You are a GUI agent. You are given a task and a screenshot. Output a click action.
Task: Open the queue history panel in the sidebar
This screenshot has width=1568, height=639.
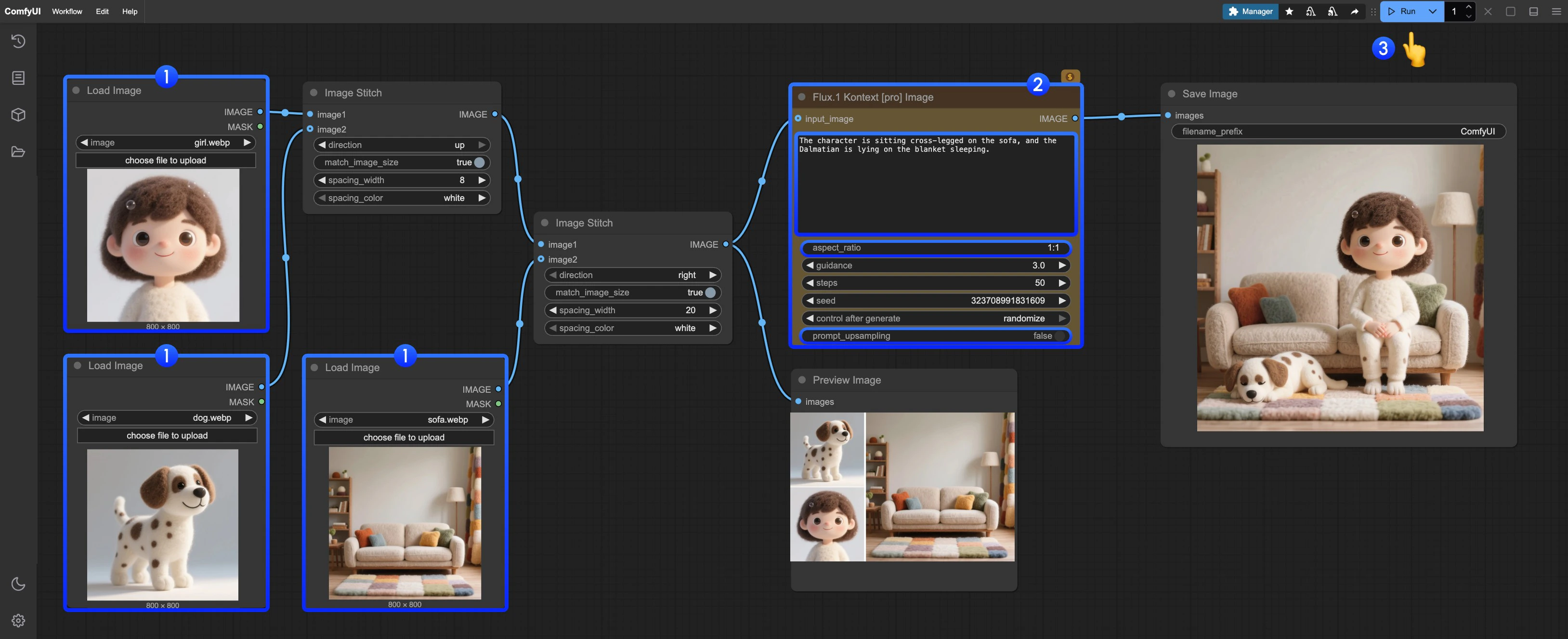click(18, 41)
